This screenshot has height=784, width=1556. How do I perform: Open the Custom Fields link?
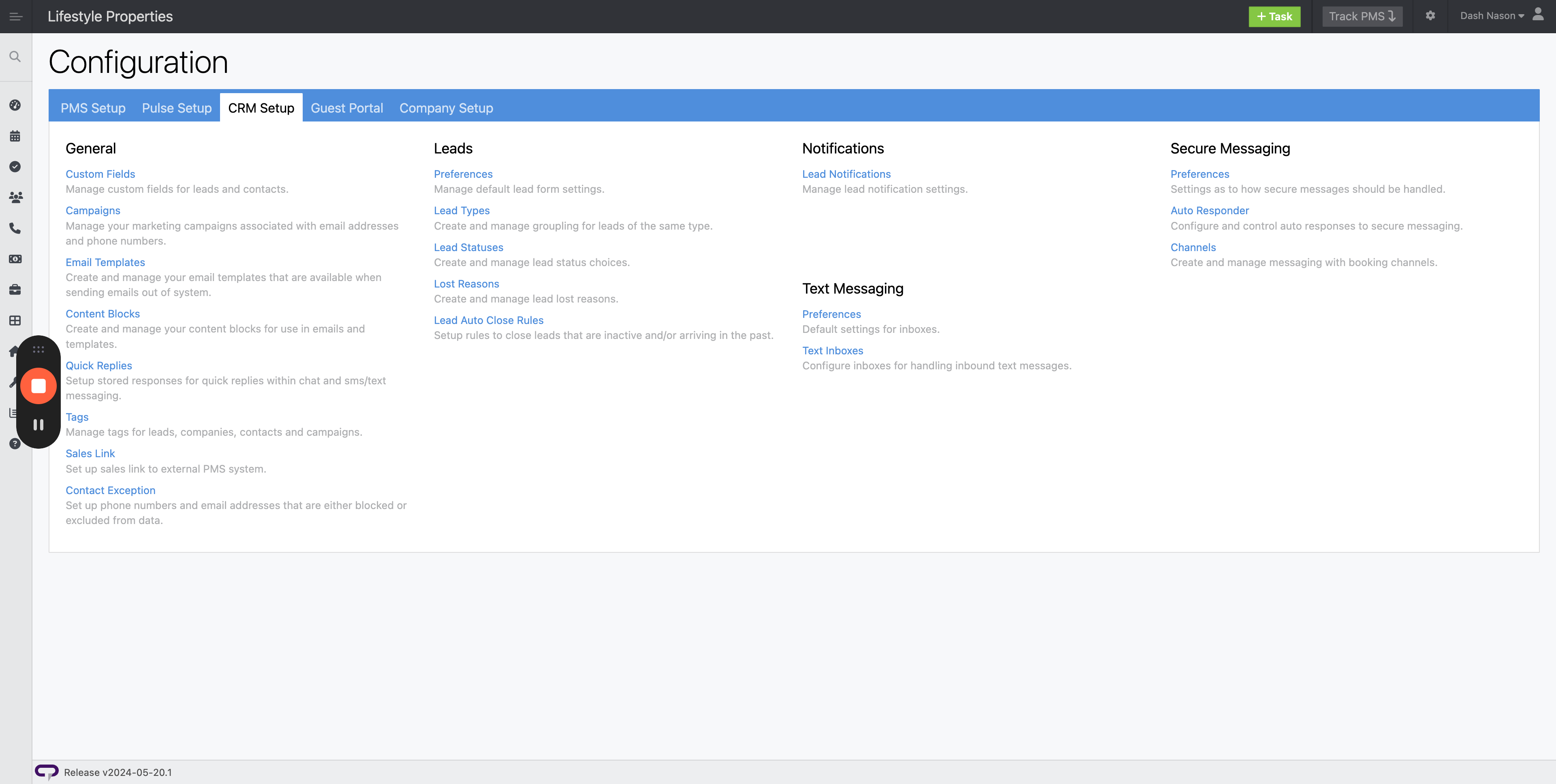click(100, 174)
